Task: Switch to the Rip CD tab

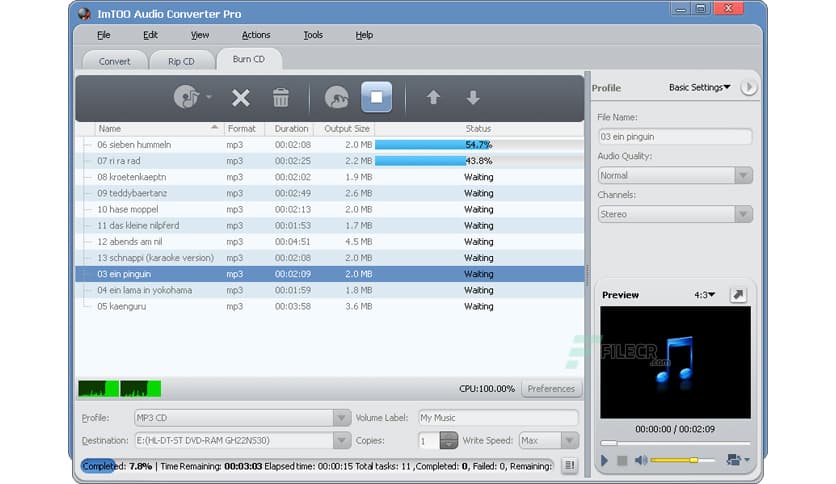Action: click(181, 61)
